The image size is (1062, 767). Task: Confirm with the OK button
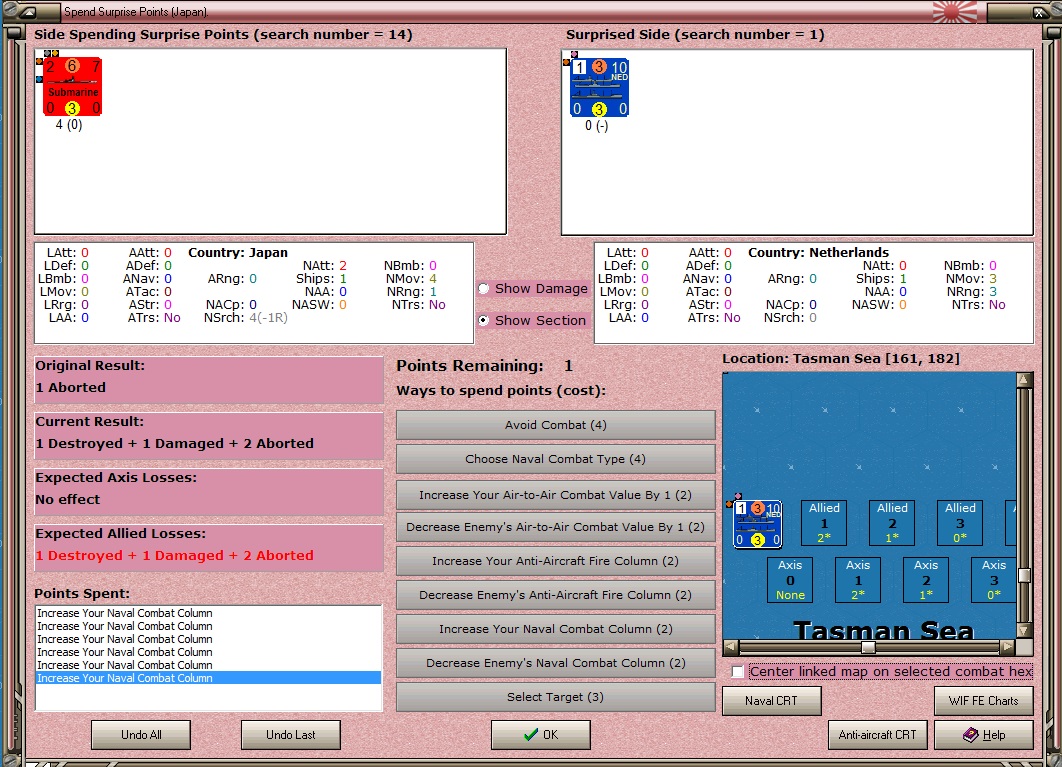click(540, 734)
